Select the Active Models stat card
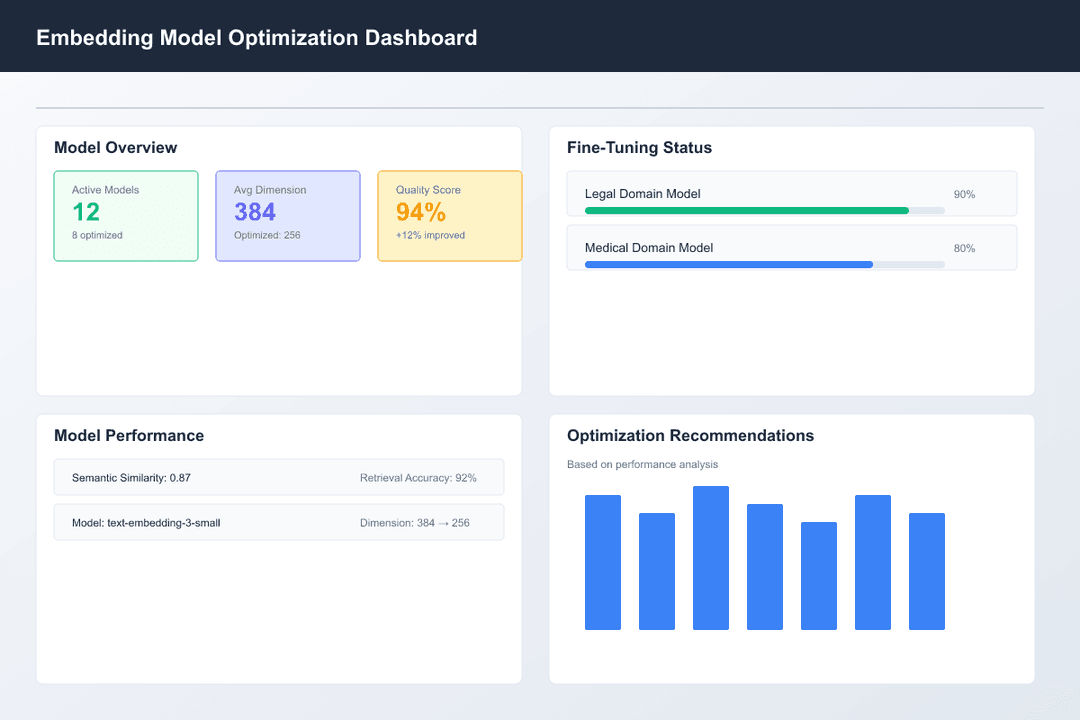The width and height of the screenshot is (1080, 720). (126, 215)
